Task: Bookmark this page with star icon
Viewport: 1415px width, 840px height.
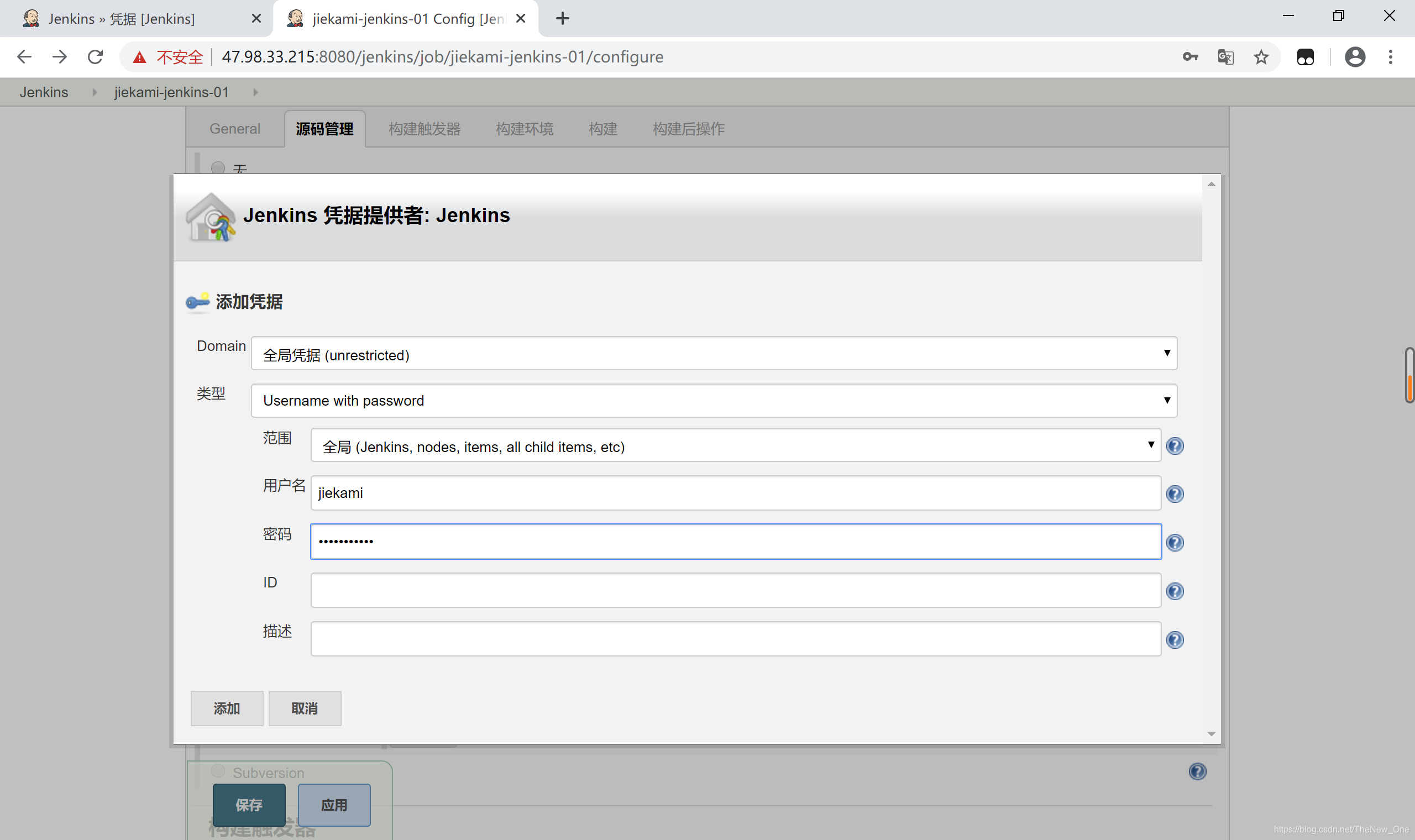Action: (1261, 56)
